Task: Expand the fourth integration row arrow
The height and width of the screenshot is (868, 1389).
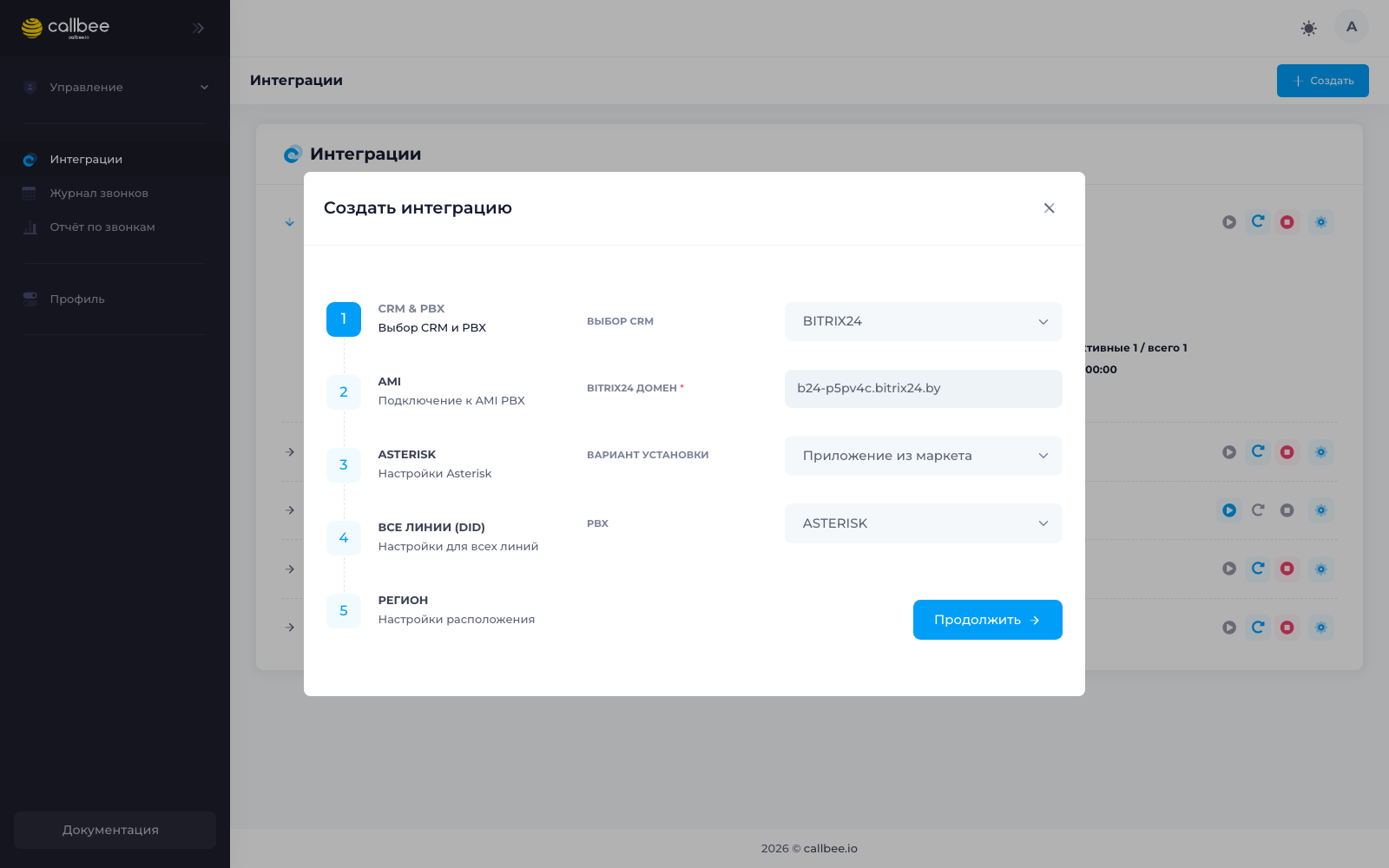Action: coord(290,569)
